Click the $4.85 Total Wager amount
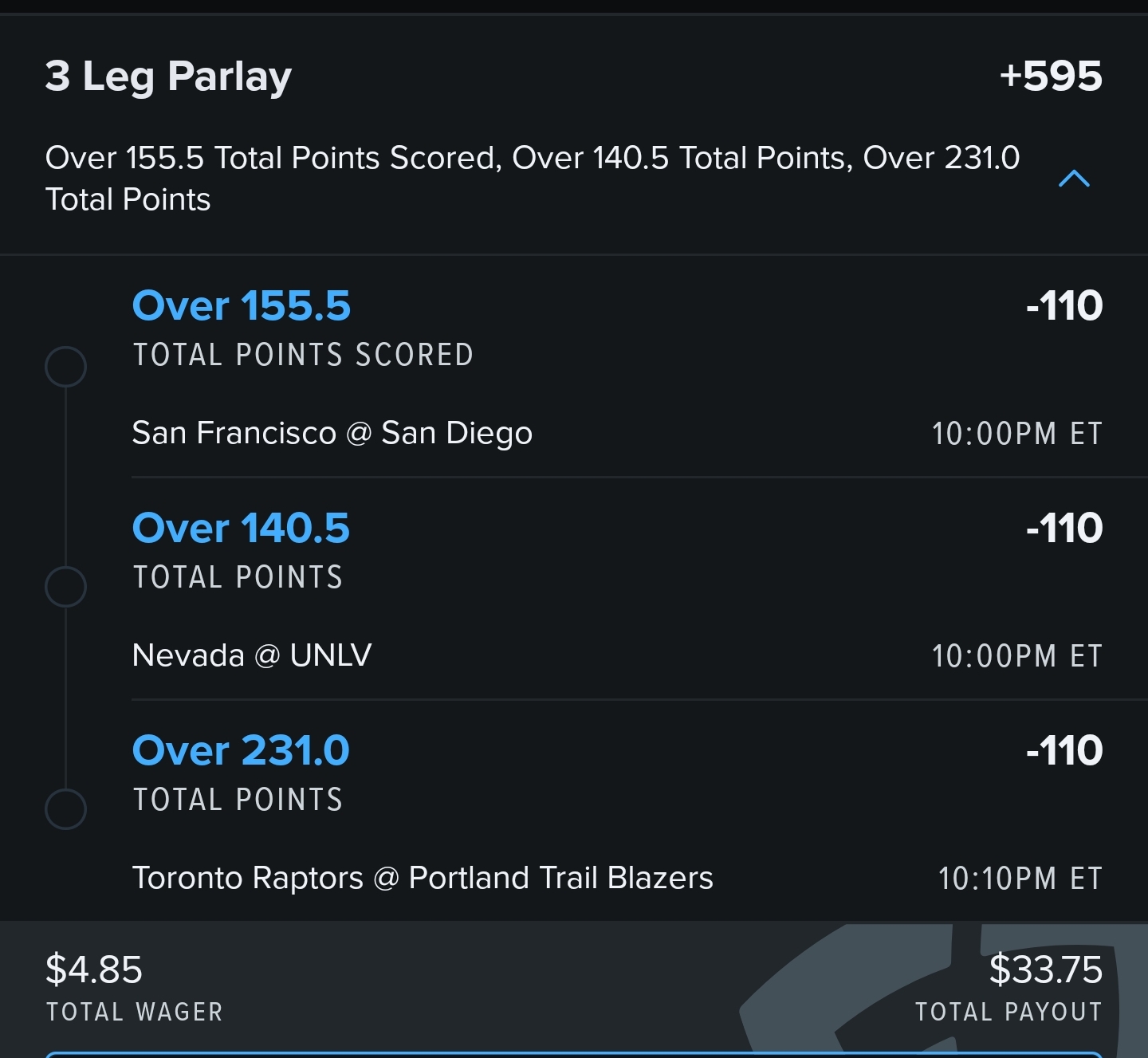 point(93,970)
